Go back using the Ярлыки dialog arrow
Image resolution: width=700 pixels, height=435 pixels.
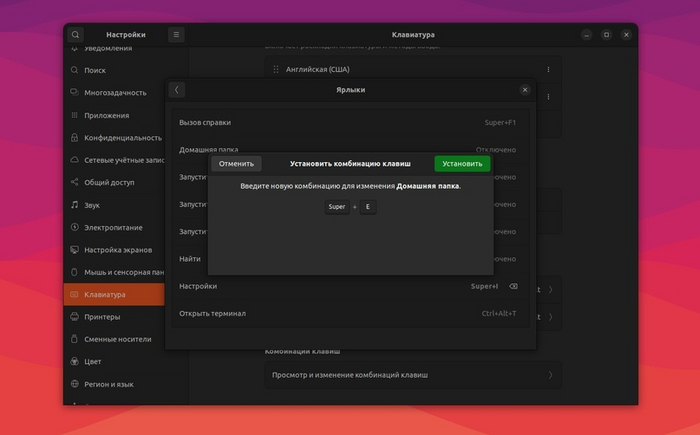click(x=177, y=90)
